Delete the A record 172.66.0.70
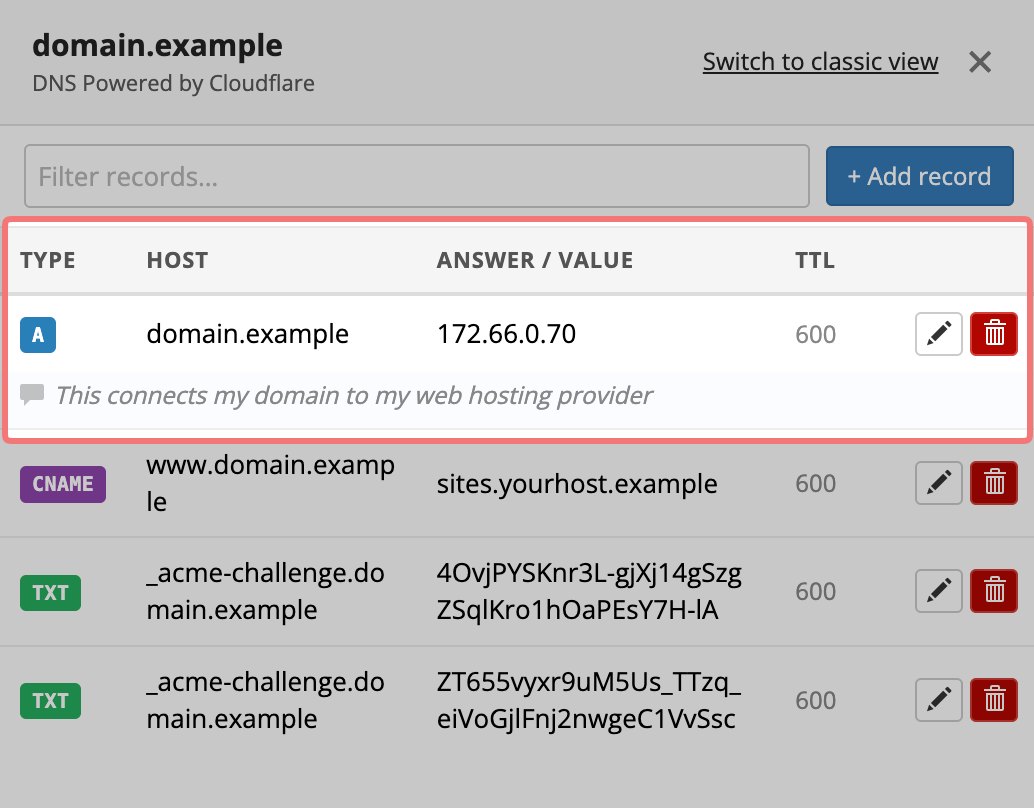 (994, 334)
